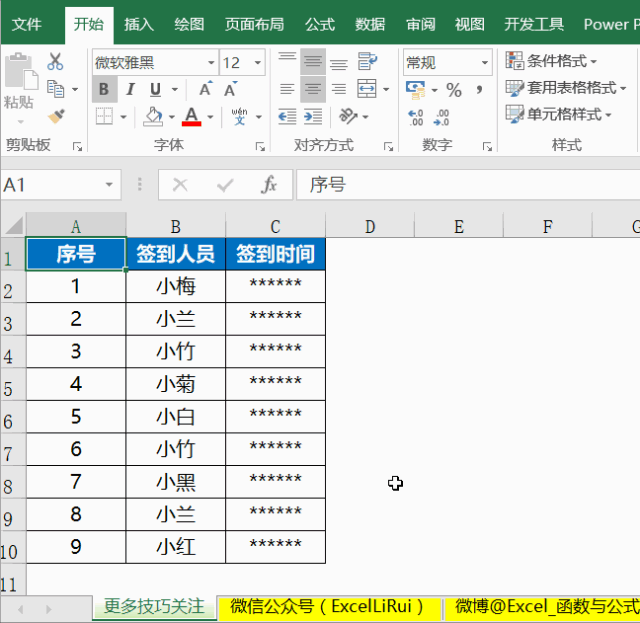Align text right
Image resolution: width=640 pixels, height=623 pixels.
pyautogui.click(x=339, y=89)
